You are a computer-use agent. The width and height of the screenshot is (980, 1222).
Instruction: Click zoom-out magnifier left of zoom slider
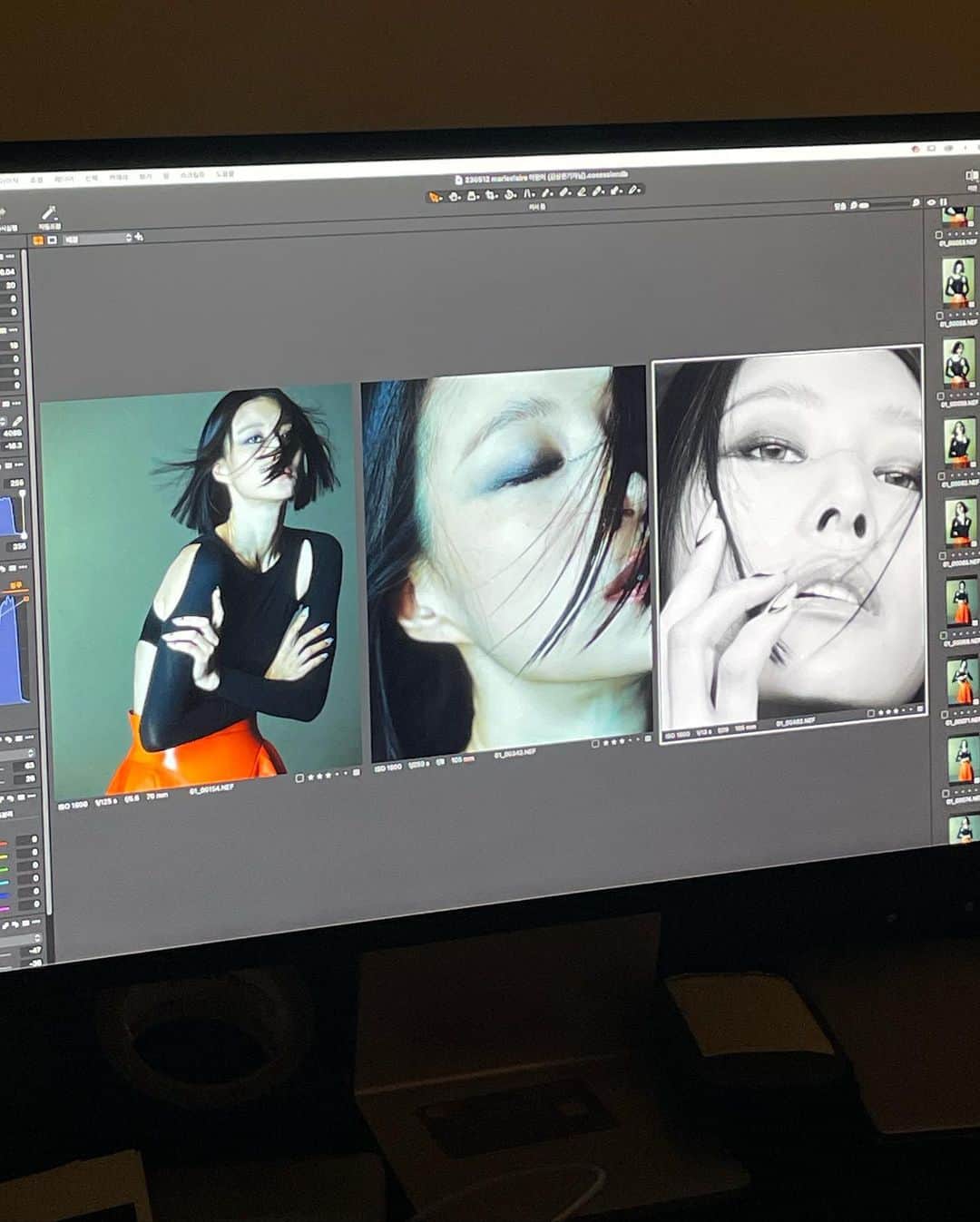(853, 206)
